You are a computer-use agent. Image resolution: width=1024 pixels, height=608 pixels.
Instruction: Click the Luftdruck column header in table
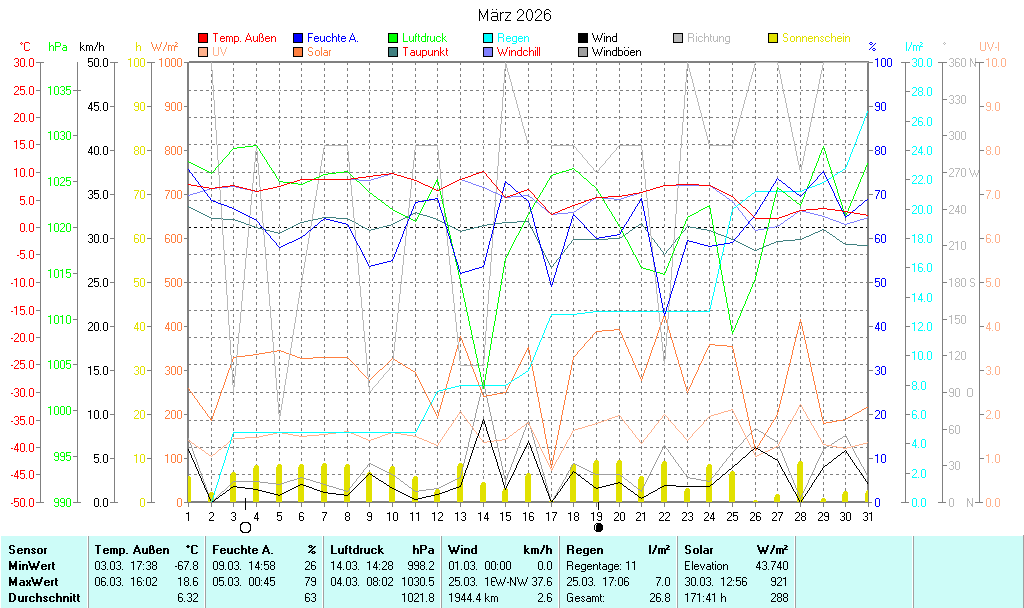[358, 549]
